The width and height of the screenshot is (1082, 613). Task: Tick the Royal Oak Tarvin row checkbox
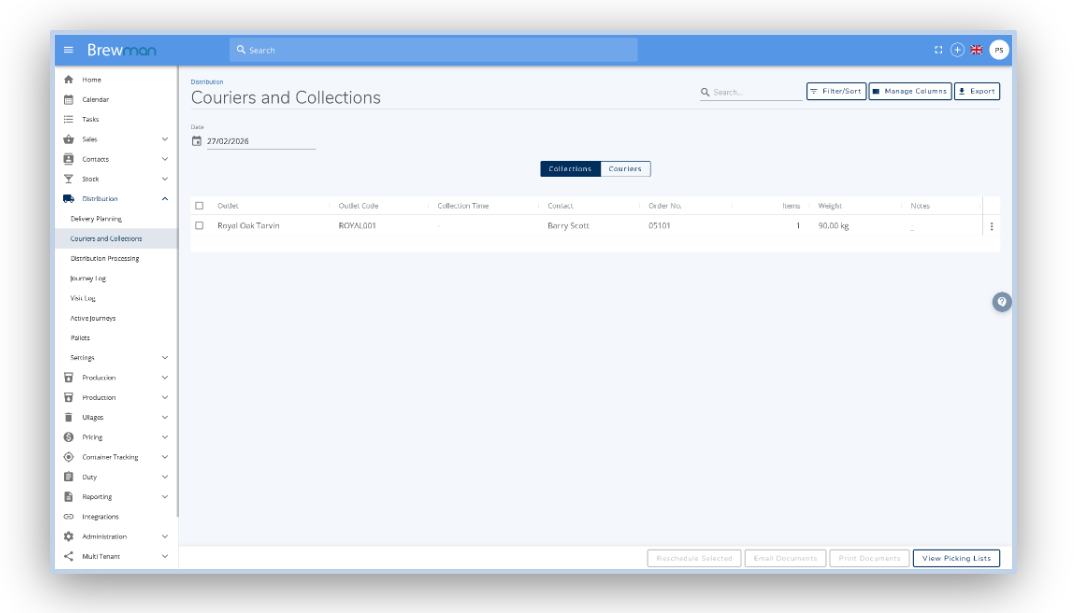pos(199,226)
